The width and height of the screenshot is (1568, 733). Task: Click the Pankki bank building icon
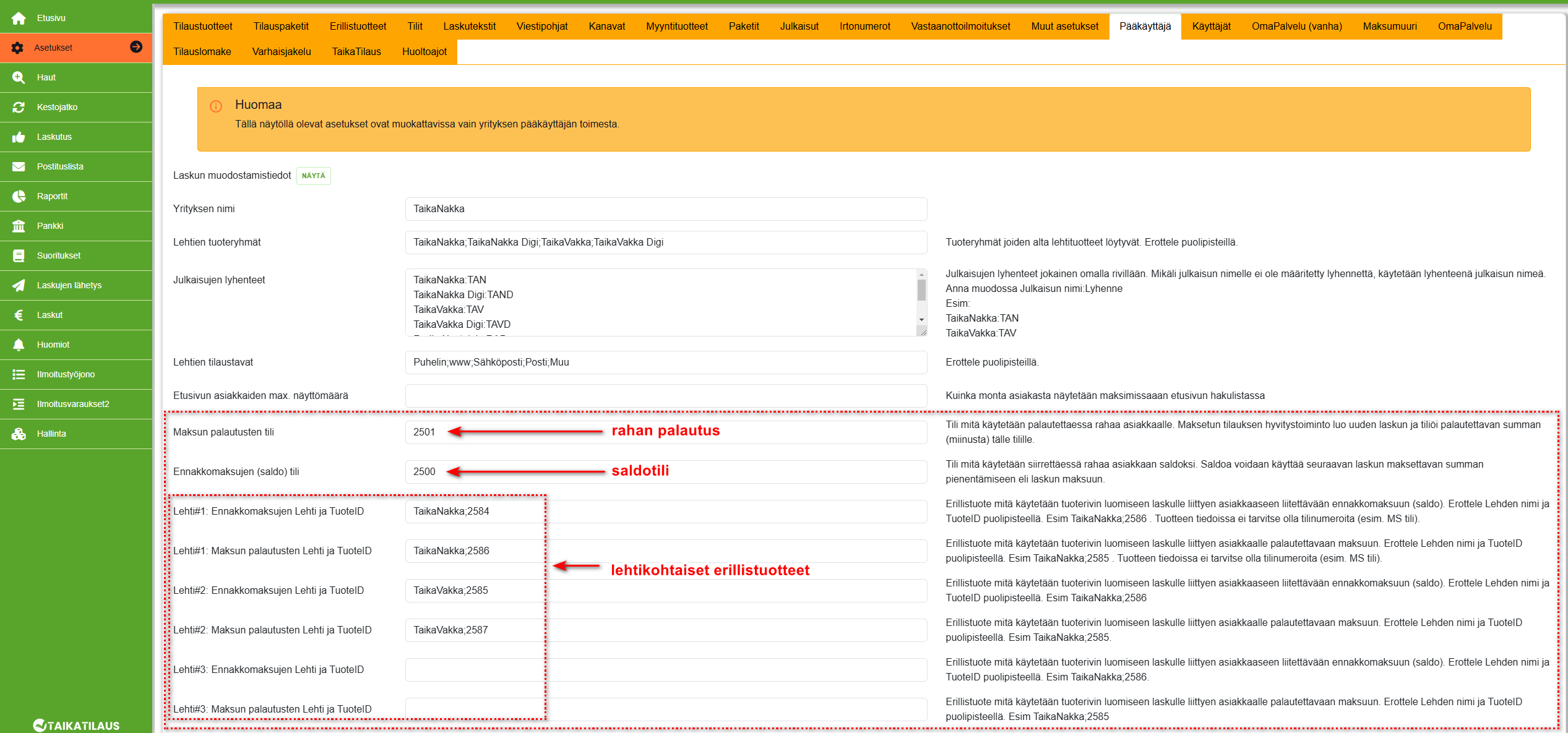tap(19, 226)
